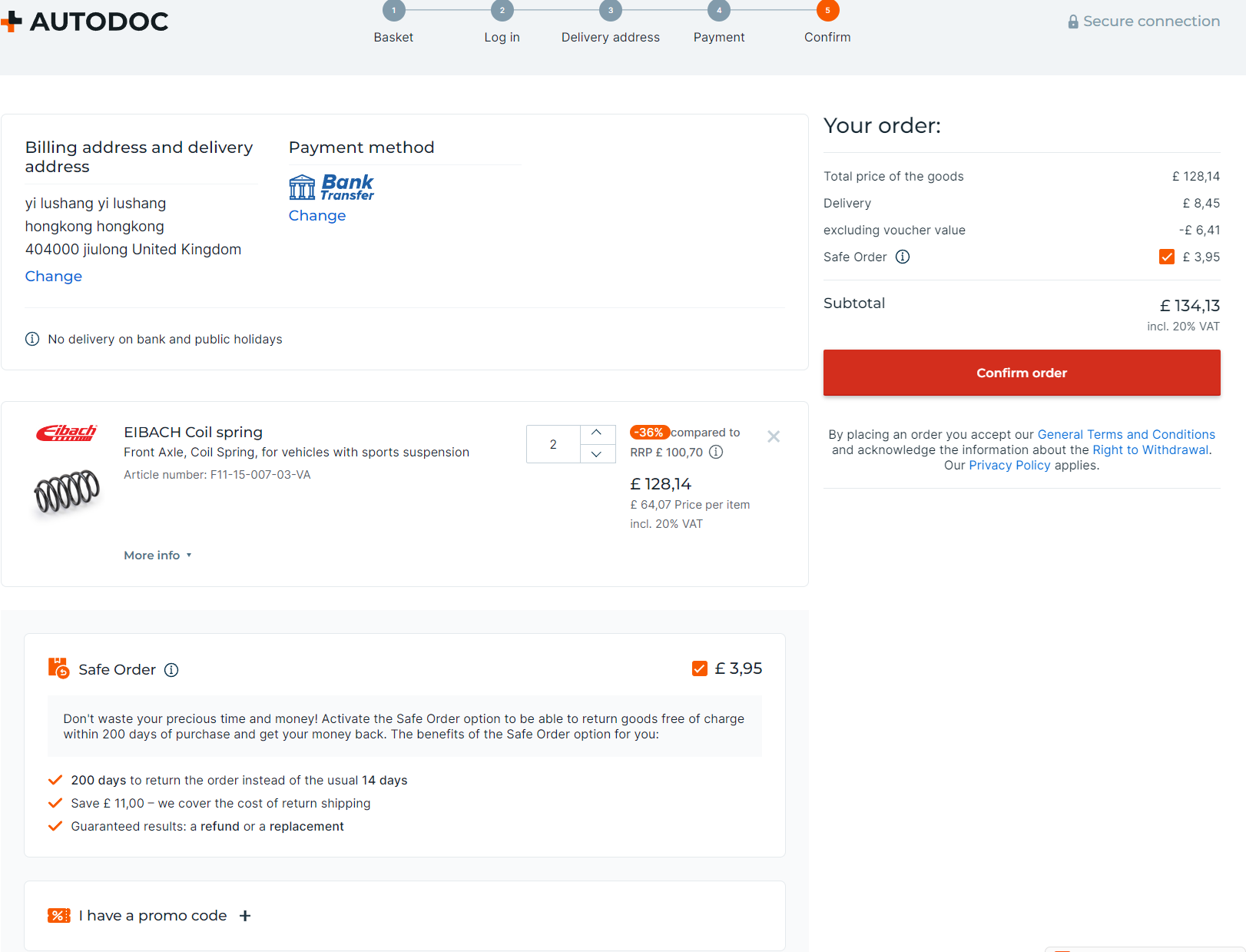This screenshot has width=1246, height=952.
Task: Click the RRP price info icon
Action: (x=716, y=452)
